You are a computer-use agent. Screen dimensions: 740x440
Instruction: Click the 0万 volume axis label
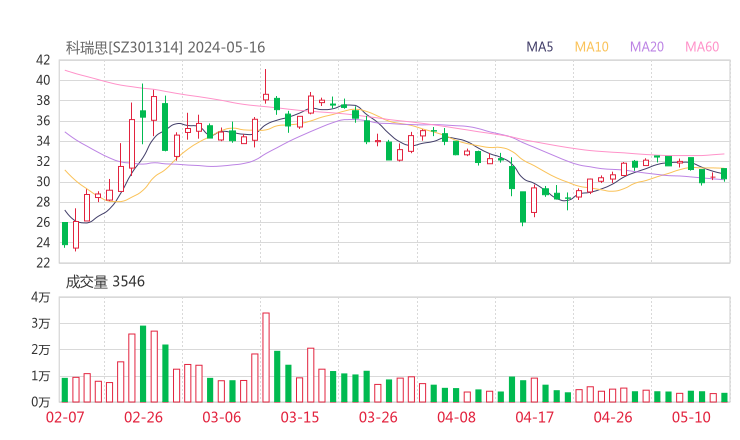point(41,402)
